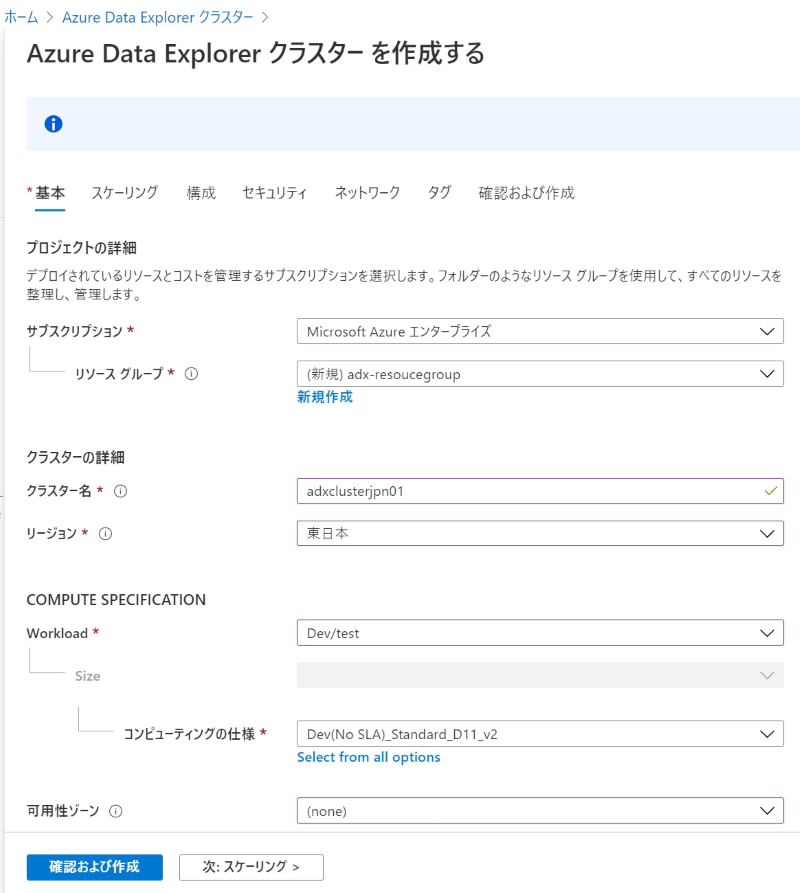Switch to the ネットワーク tab

[367, 193]
